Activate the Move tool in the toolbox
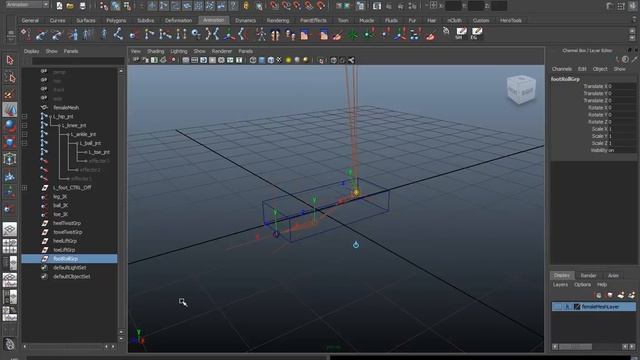The height and width of the screenshot is (360, 640). click(10, 110)
